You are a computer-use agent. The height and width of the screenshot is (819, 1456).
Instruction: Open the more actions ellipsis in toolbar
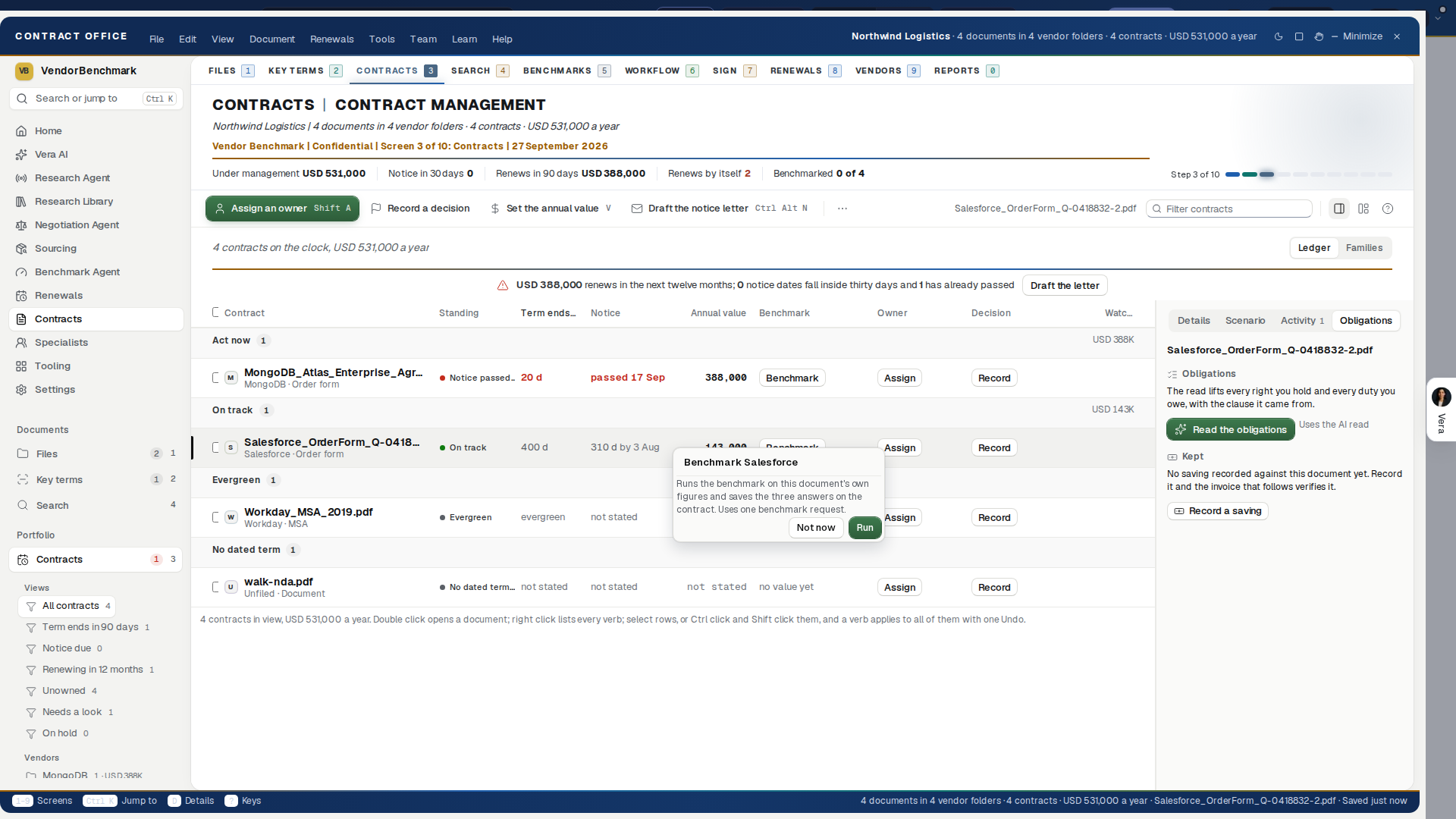click(843, 209)
